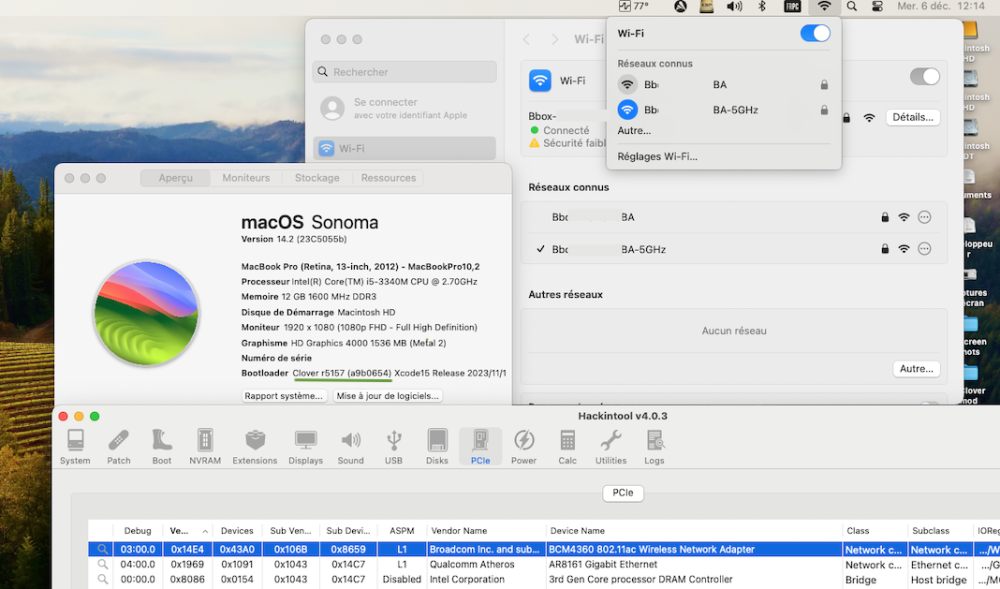The height and width of the screenshot is (589, 1000).
Task: Open the Patch tool in Hackintool
Action: click(119, 447)
